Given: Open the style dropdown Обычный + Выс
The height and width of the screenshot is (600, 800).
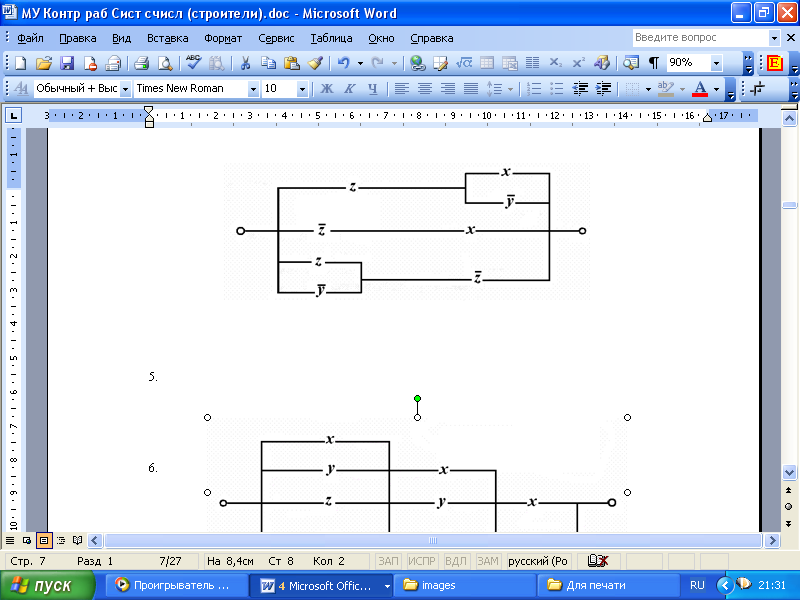Looking at the screenshot, I should pos(125,89).
